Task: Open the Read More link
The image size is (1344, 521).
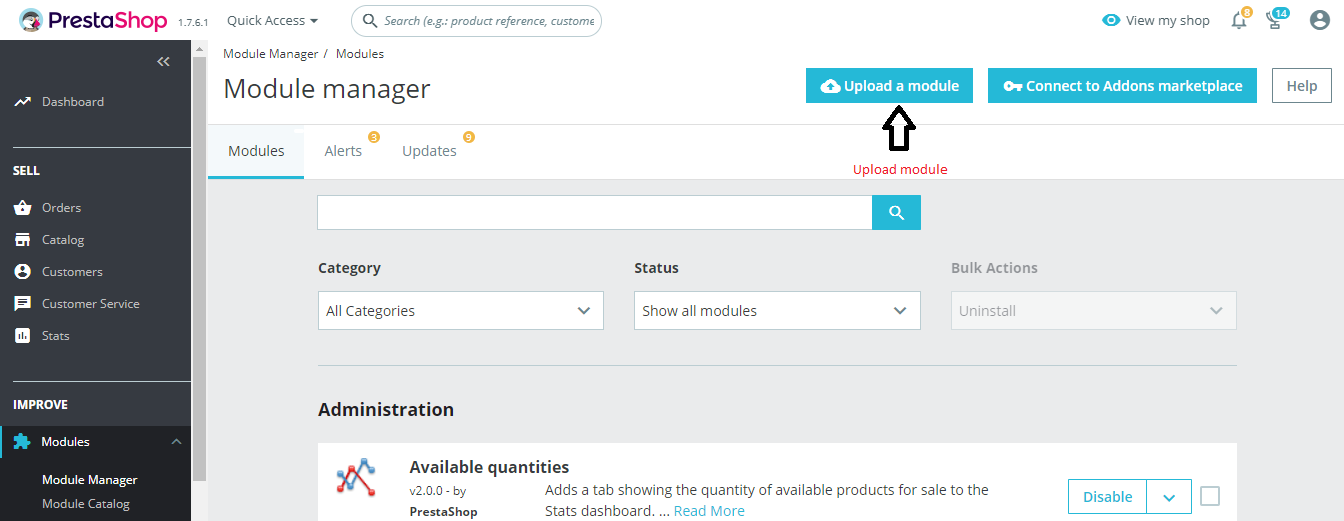Action: [709, 511]
